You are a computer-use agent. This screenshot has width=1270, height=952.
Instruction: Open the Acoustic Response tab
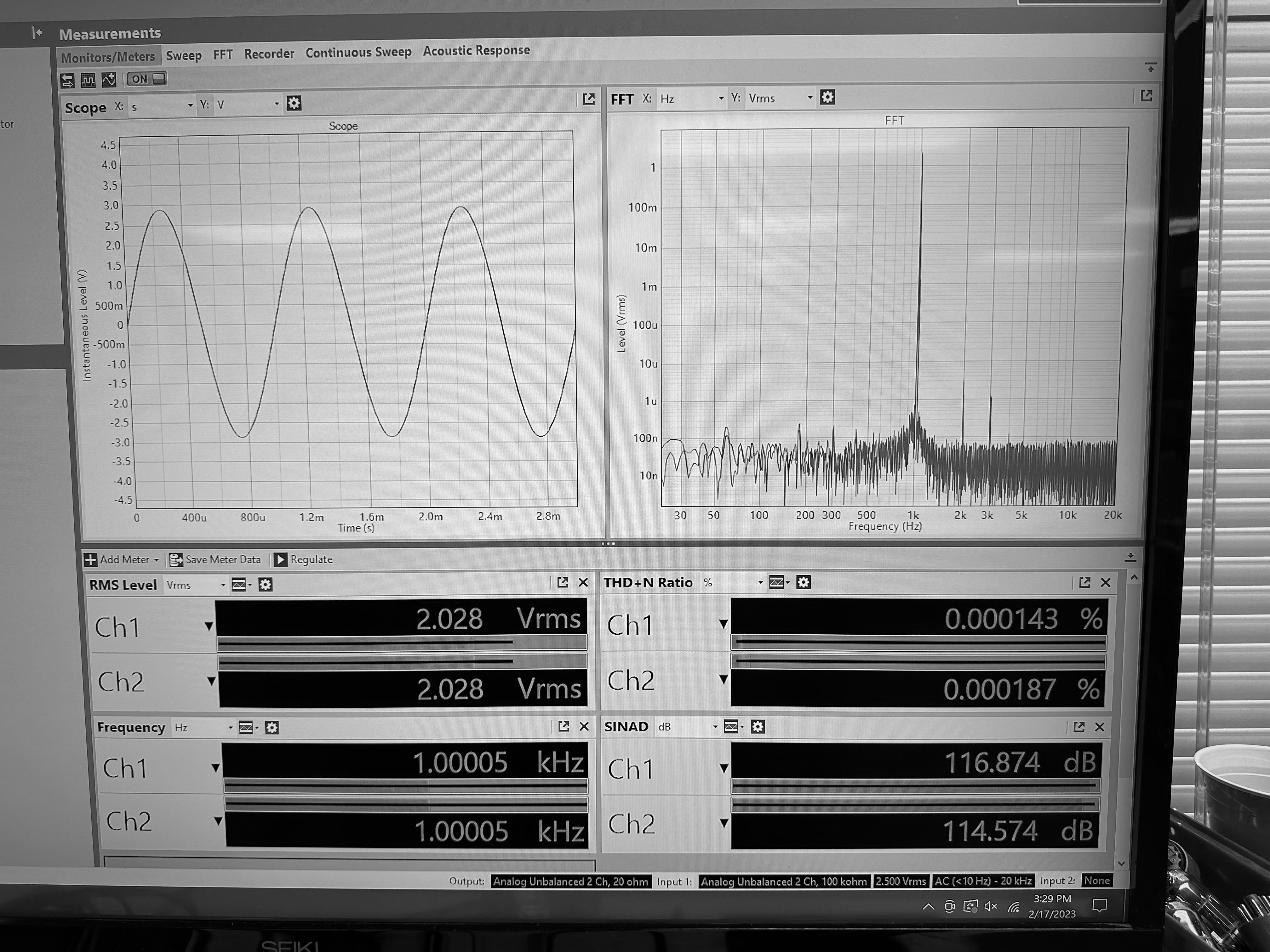(476, 50)
